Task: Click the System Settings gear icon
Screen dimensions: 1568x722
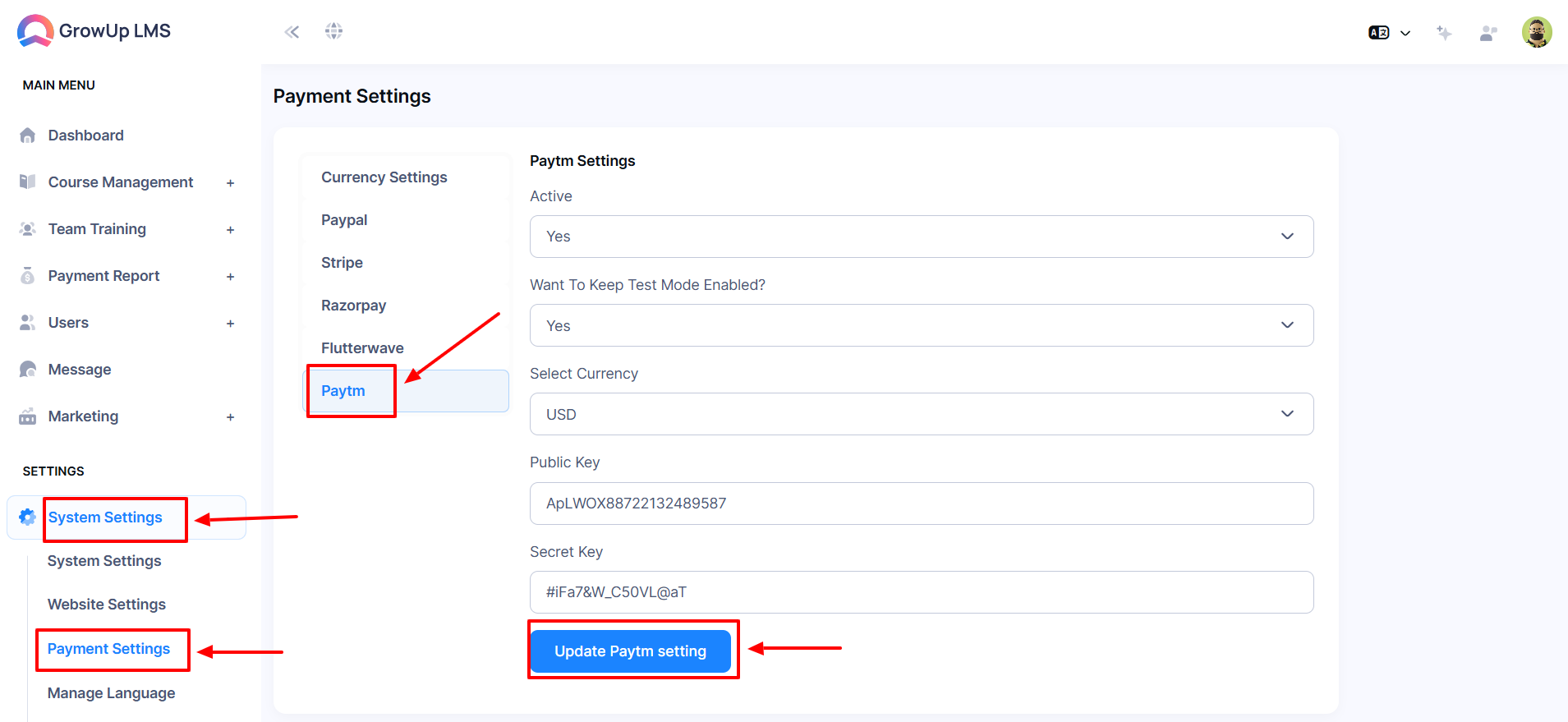Action: tap(27, 517)
